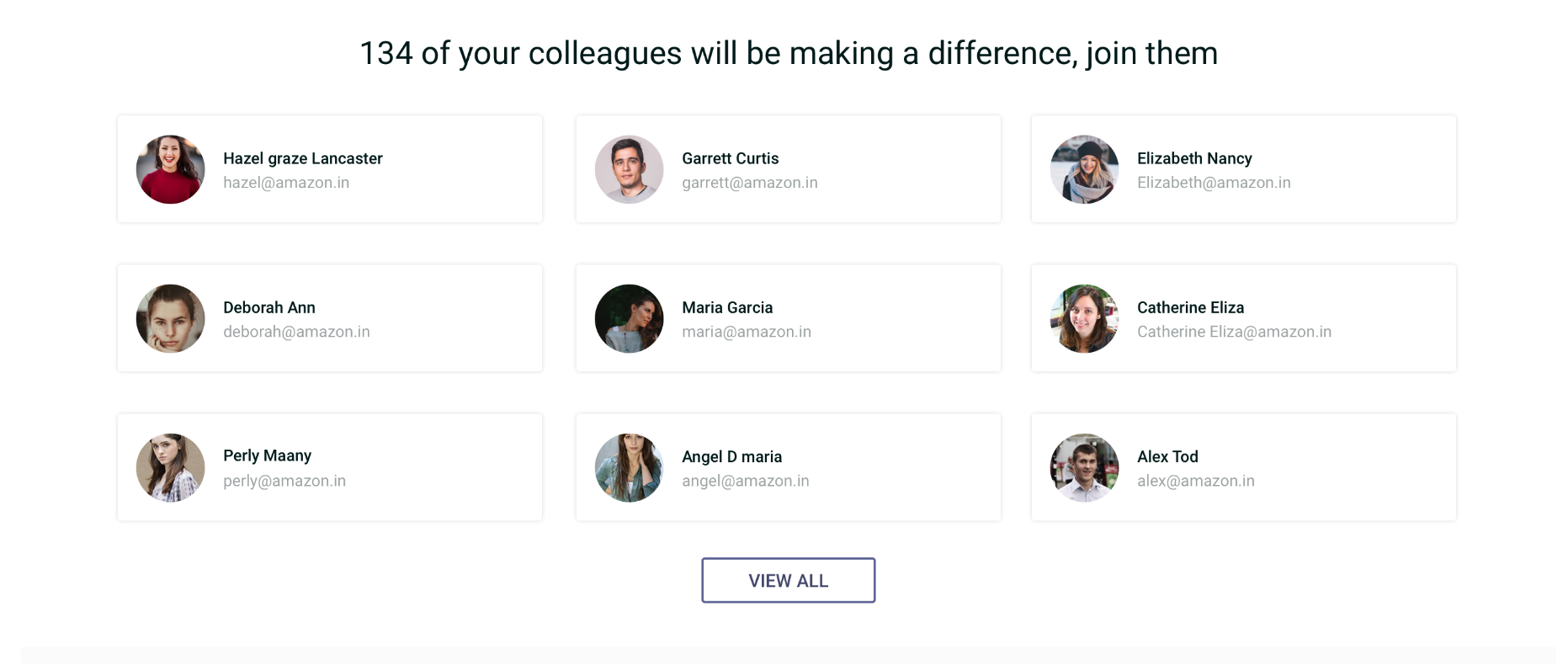Screen dimensions: 1568x666
Task: Select the maria@amazon.in email text
Action: coord(746,332)
